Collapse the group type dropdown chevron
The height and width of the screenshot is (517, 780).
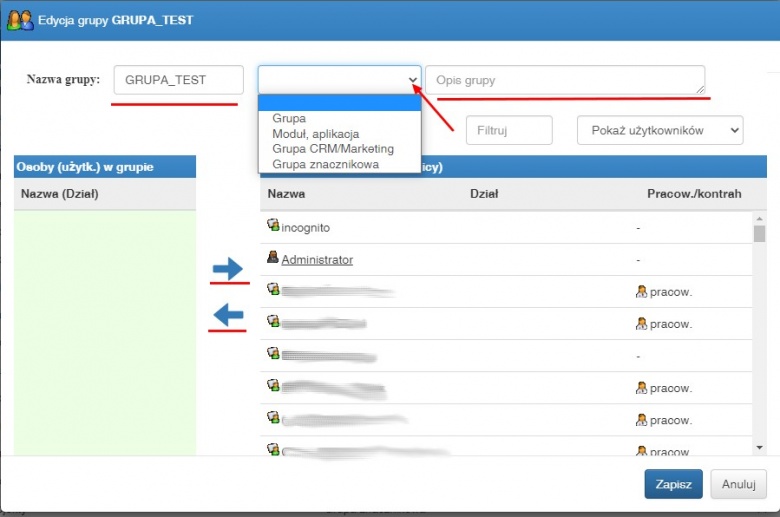pos(412,80)
